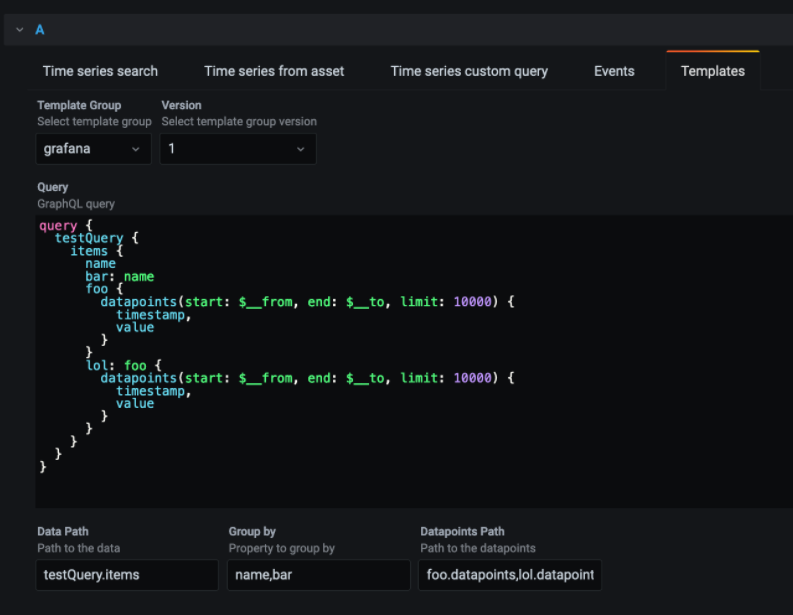Image resolution: width=793 pixels, height=615 pixels.
Task: Collapse query row A with the chevron
Action: coord(20,30)
